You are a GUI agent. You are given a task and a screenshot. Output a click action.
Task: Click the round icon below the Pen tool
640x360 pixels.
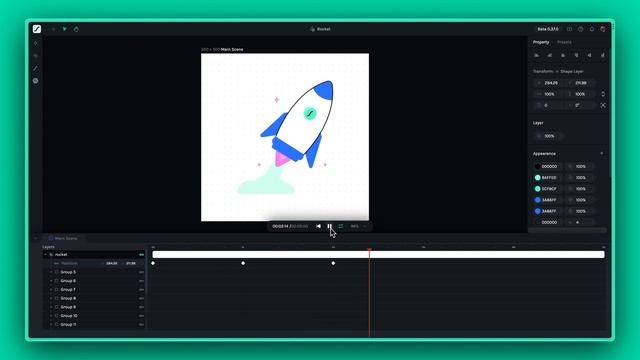36,81
